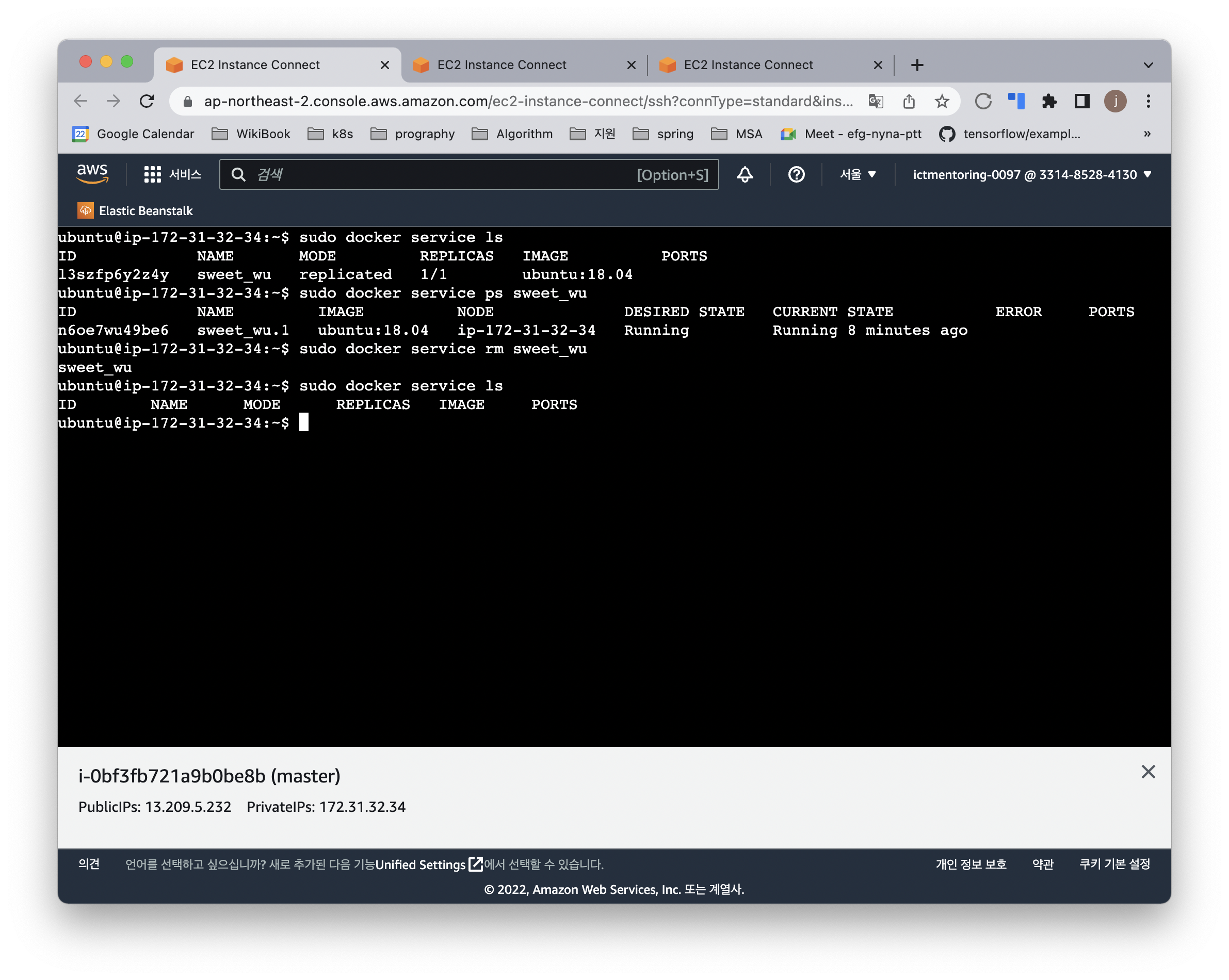Expand the Seoul region dropdown
This screenshot has height=980, width=1229.
[x=858, y=174]
